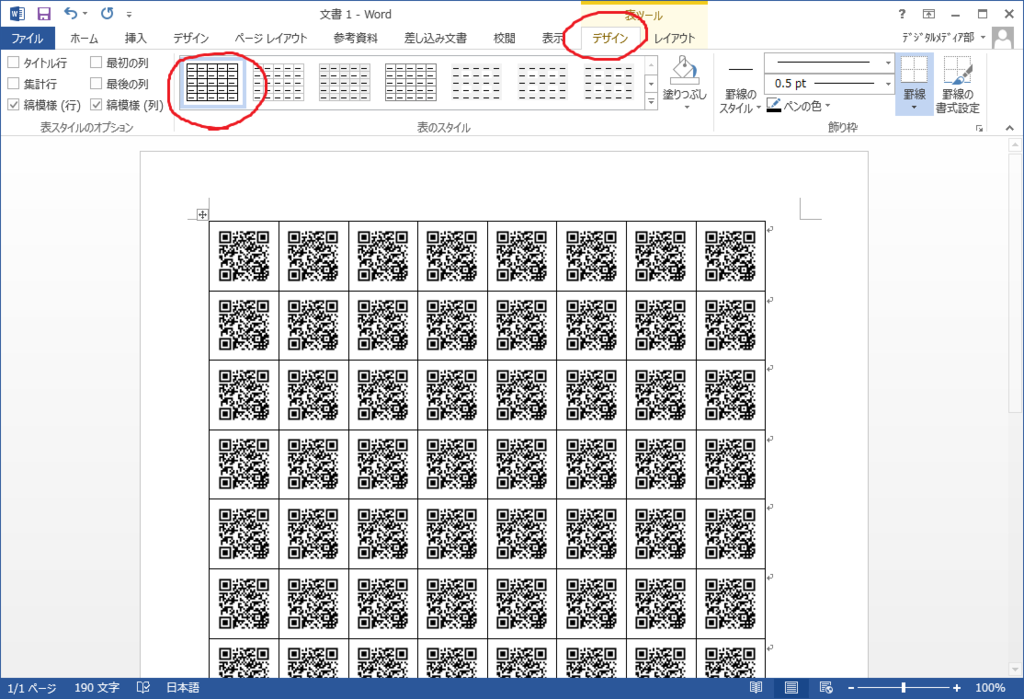The image size is (1024, 699).
Task: Open the Help question mark icon
Action: pos(902,14)
